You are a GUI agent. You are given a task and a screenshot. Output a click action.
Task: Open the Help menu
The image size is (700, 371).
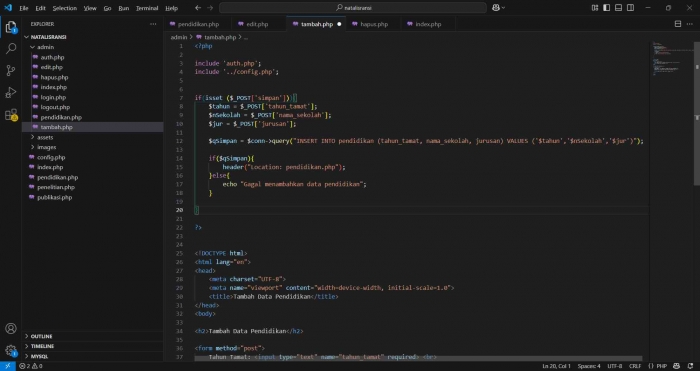[171, 8]
